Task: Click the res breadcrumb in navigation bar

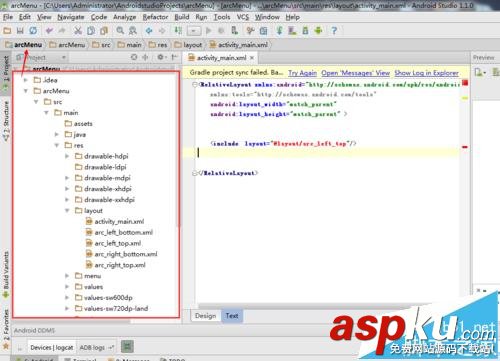Action: coord(158,45)
